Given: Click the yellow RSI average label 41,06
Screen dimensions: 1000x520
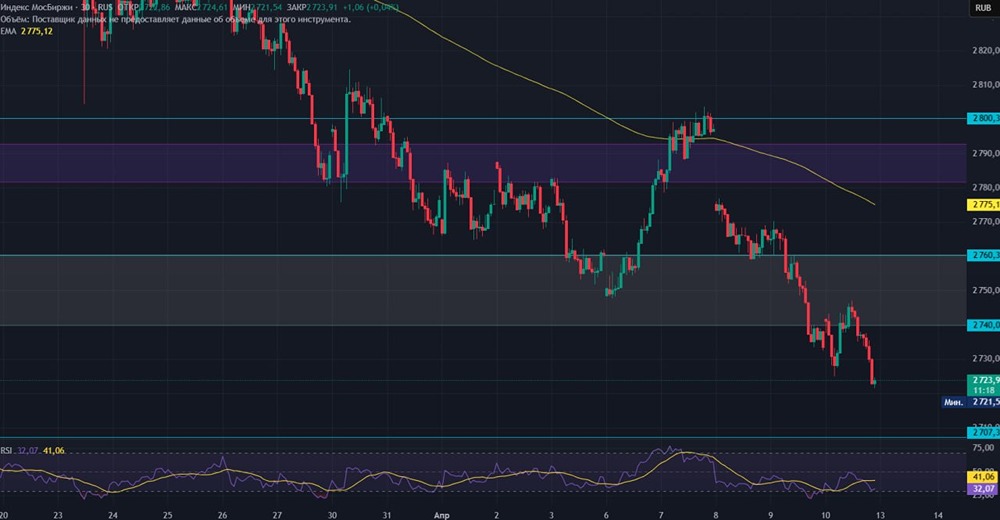Looking at the screenshot, I should (984, 477).
